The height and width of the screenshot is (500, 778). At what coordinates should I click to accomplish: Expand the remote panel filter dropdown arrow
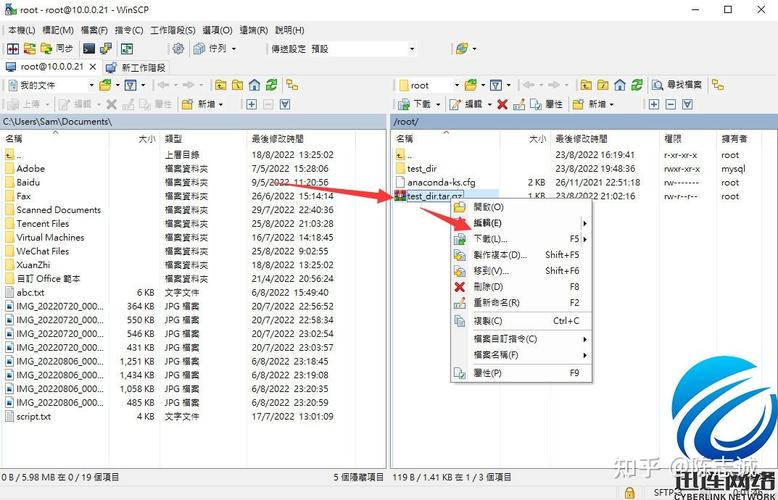tap(509, 85)
